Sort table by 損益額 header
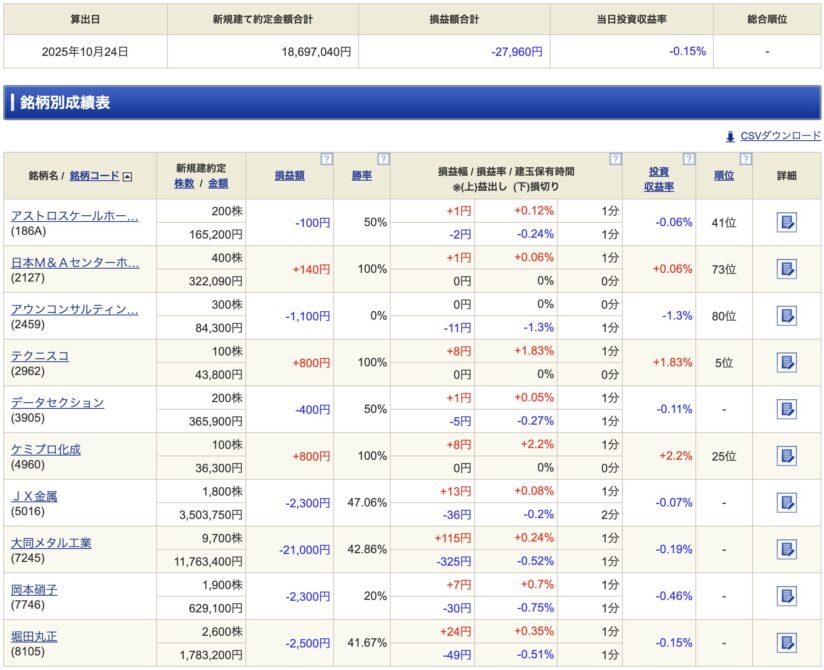This screenshot has width=824, height=670. tap(290, 175)
